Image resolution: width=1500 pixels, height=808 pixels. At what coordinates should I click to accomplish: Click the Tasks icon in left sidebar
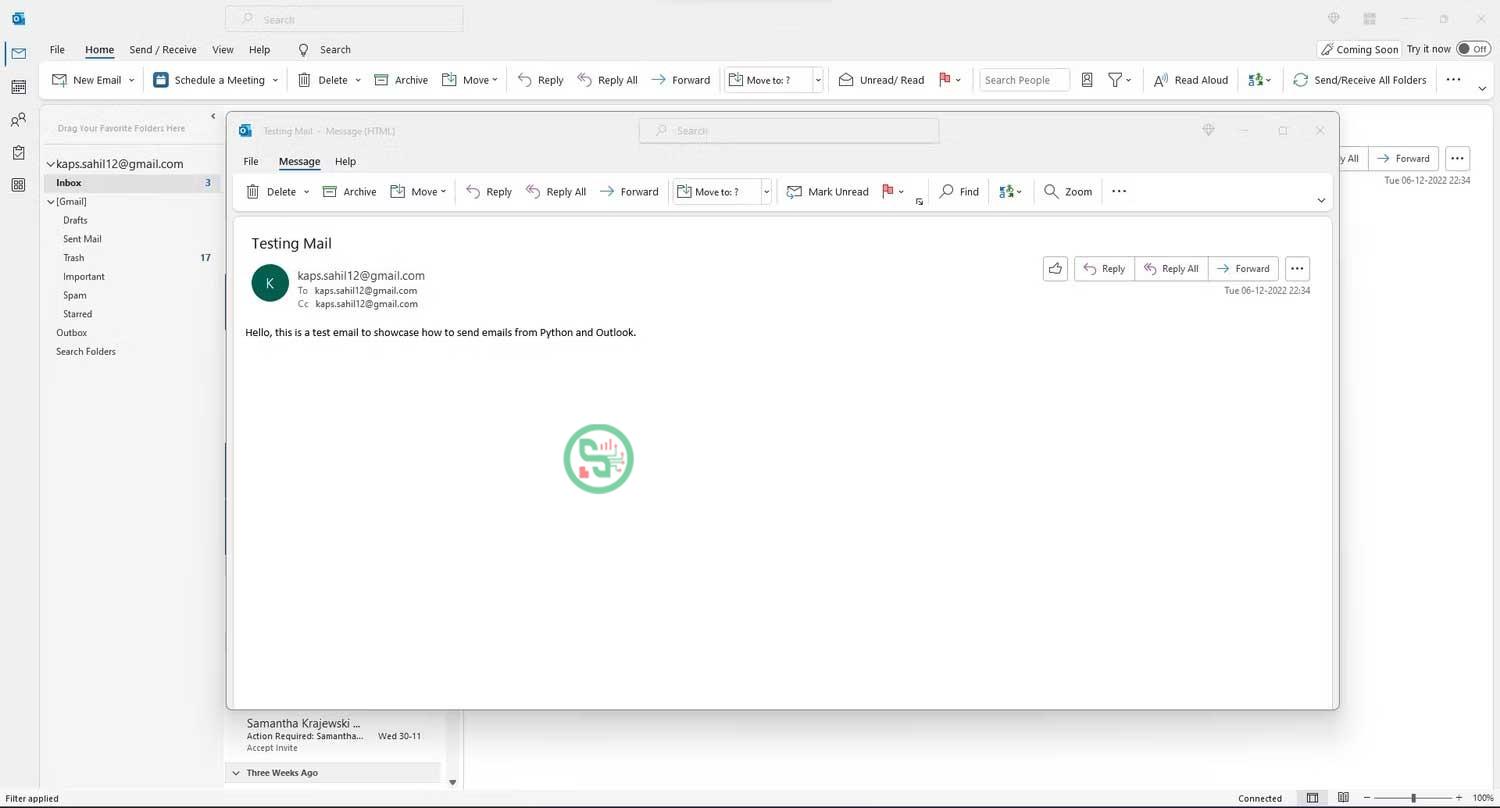click(x=18, y=152)
